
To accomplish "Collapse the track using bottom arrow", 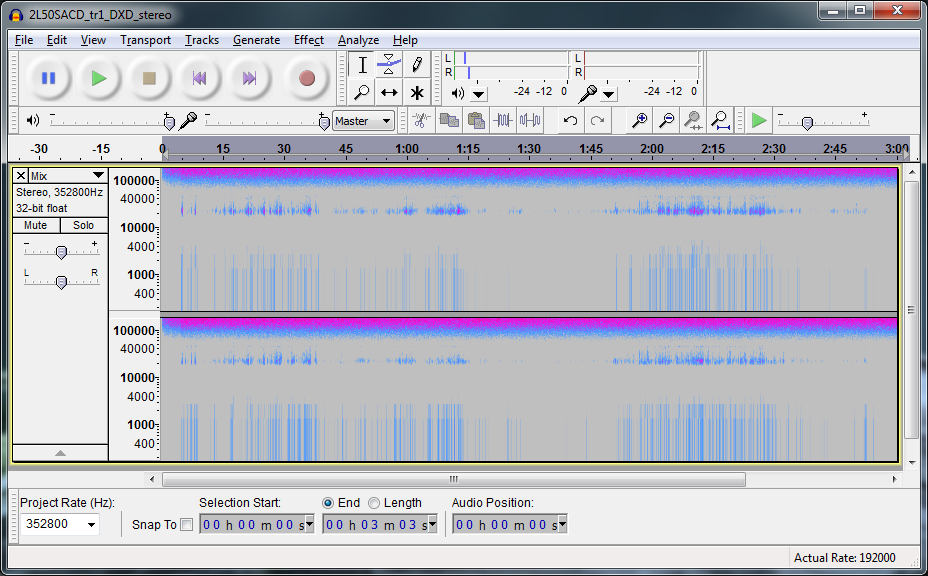I will (60, 453).
